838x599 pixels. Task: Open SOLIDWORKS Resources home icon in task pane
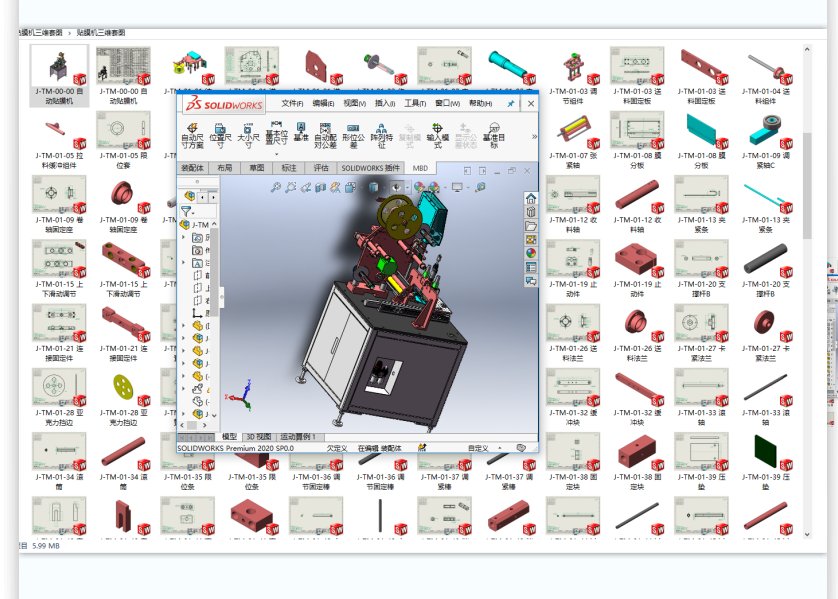click(x=531, y=199)
